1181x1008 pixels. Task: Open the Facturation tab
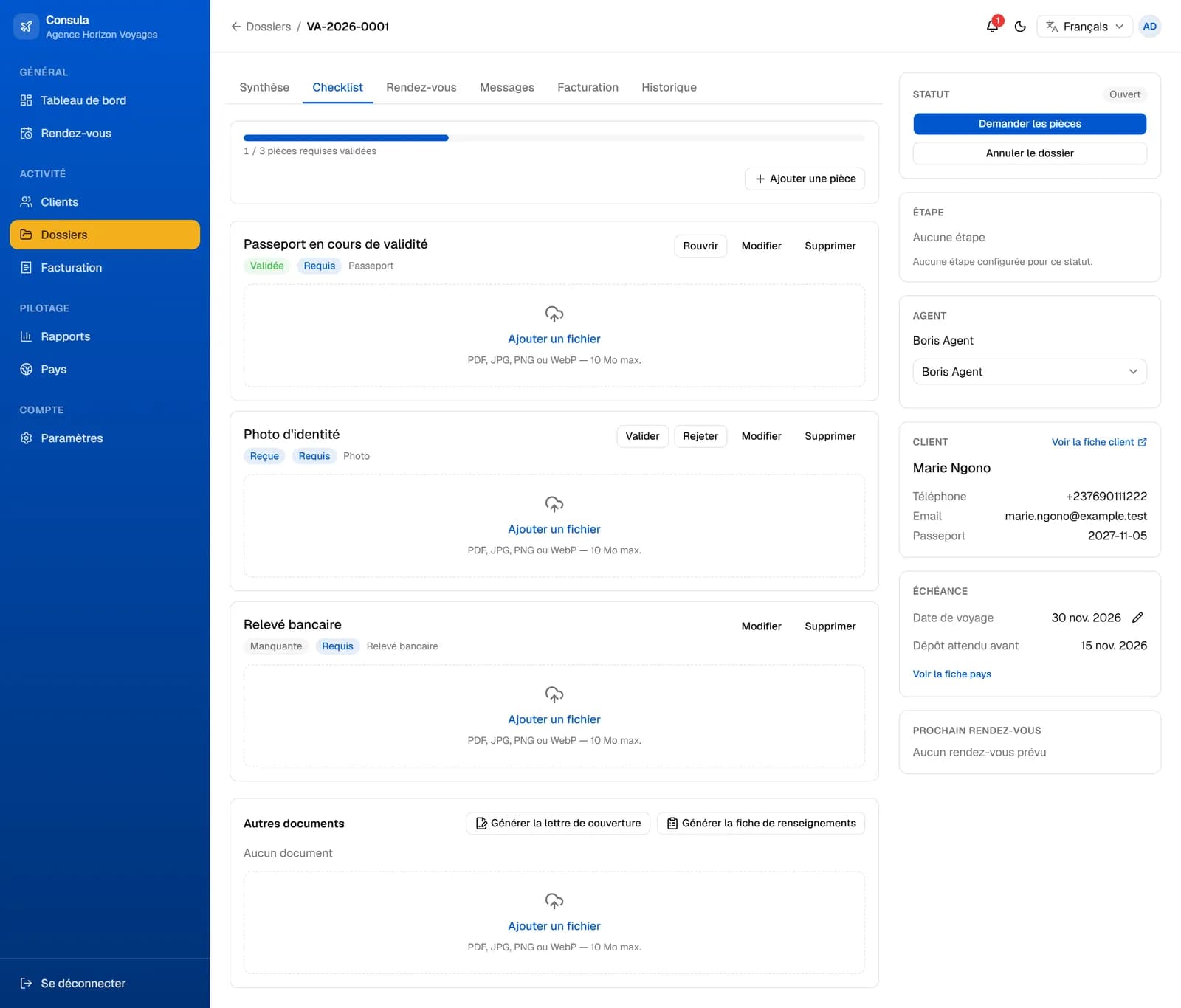588,87
